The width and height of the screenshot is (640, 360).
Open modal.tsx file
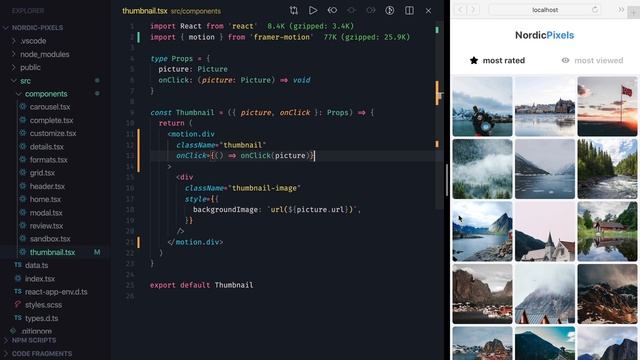coord(46,213)
